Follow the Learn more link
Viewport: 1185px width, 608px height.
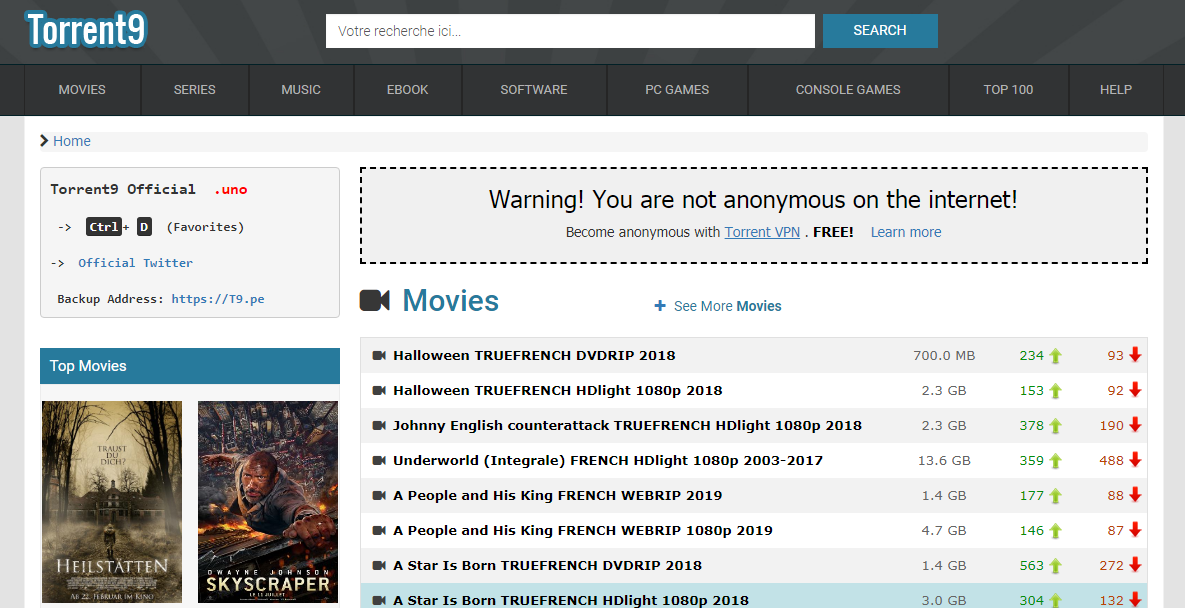905,232
